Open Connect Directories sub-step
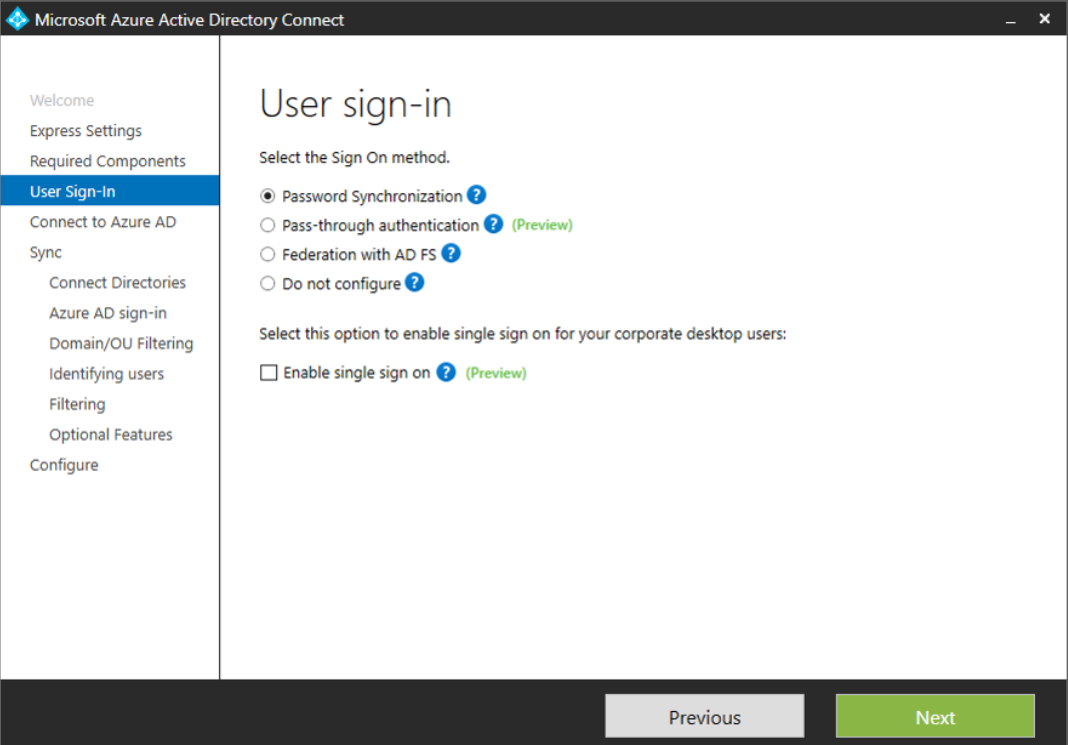This screenshot has height=745, width=1068. click(117, 283)
